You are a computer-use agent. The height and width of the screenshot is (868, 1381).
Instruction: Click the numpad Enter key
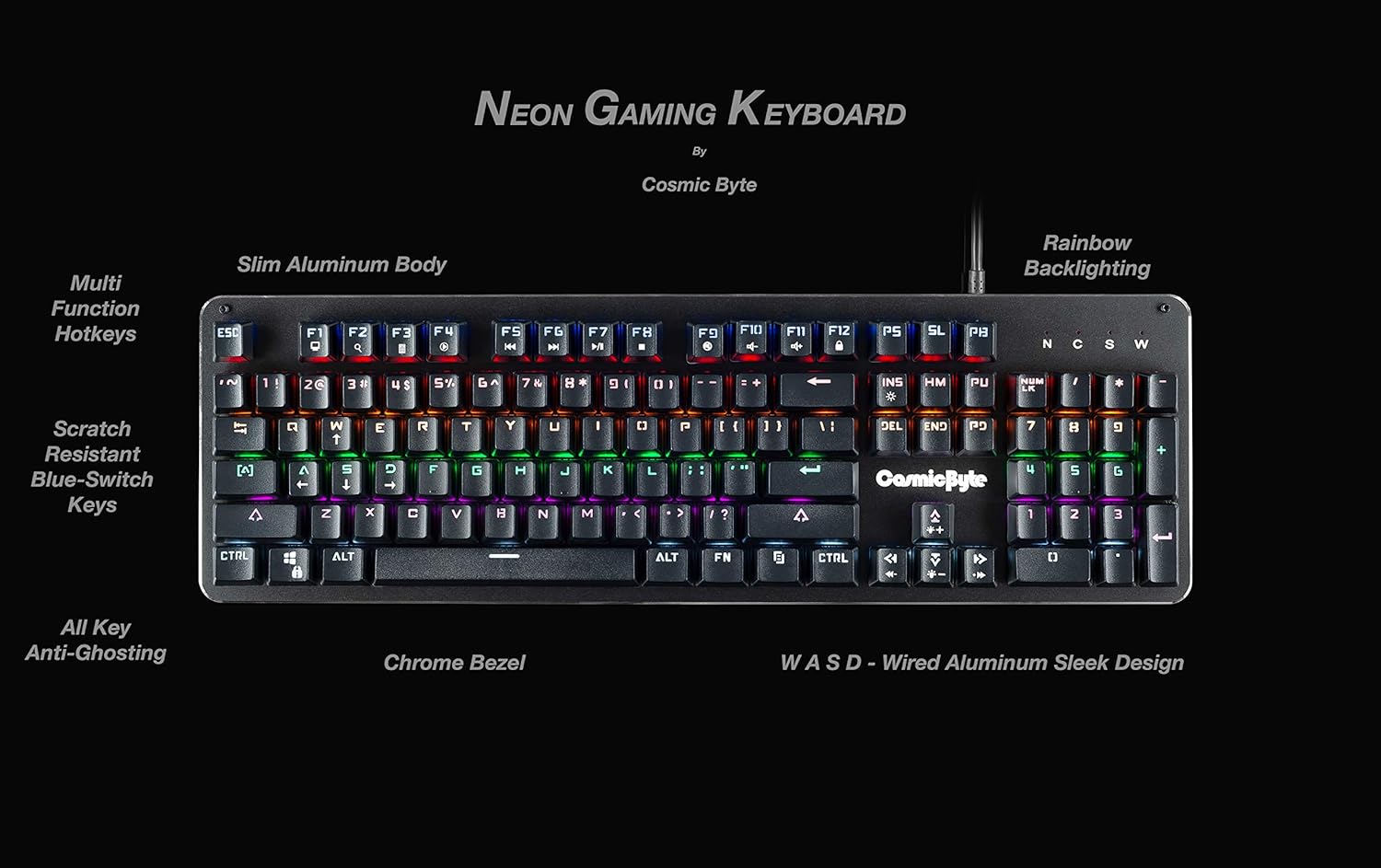tap(1162, 543)
